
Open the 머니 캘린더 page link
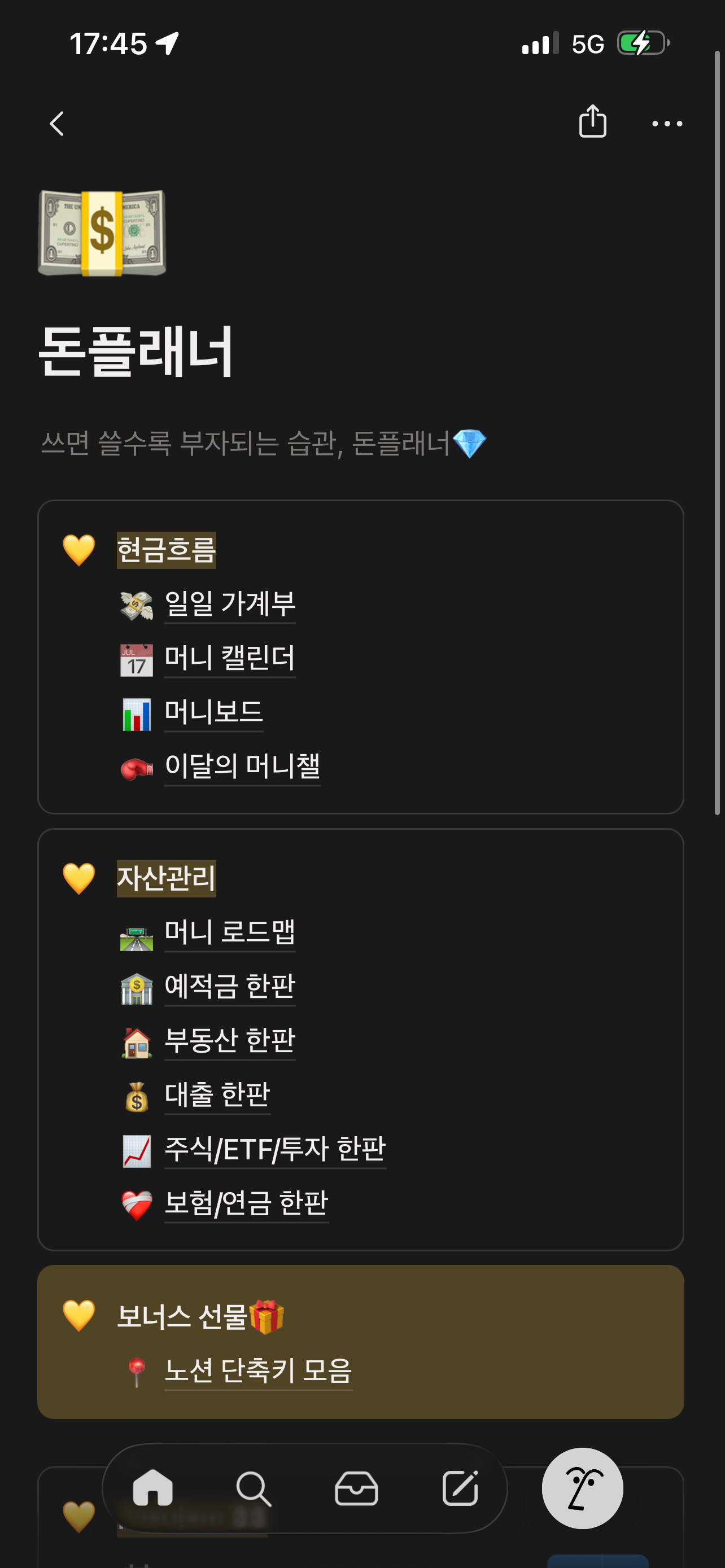[x=229, y=658]
